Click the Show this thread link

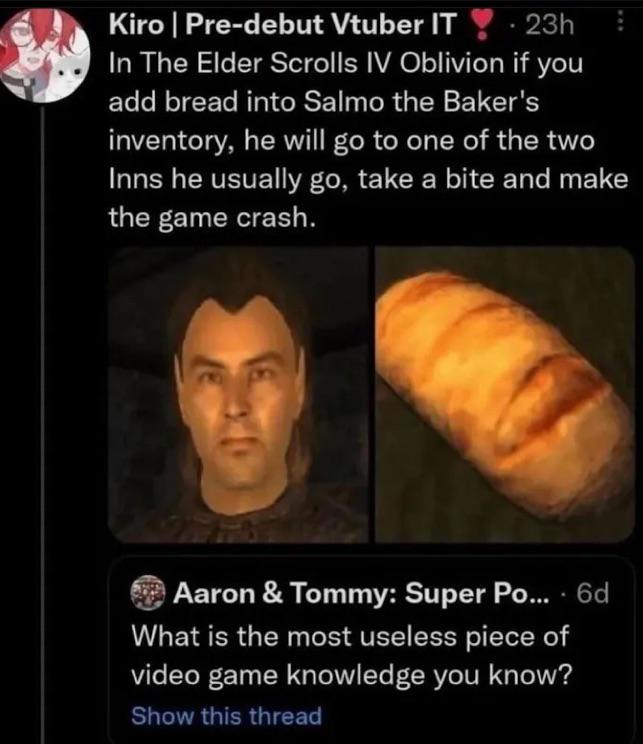(x=226, y=715)
